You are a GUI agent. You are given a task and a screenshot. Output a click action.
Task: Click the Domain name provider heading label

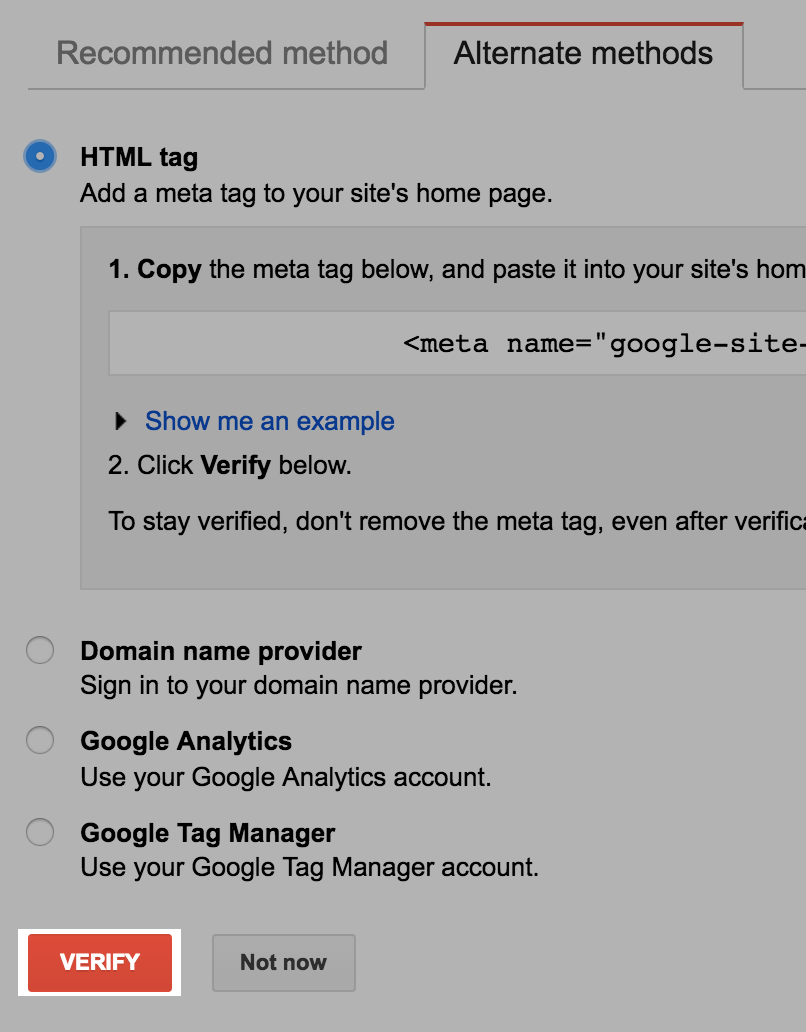click(221, 651)
